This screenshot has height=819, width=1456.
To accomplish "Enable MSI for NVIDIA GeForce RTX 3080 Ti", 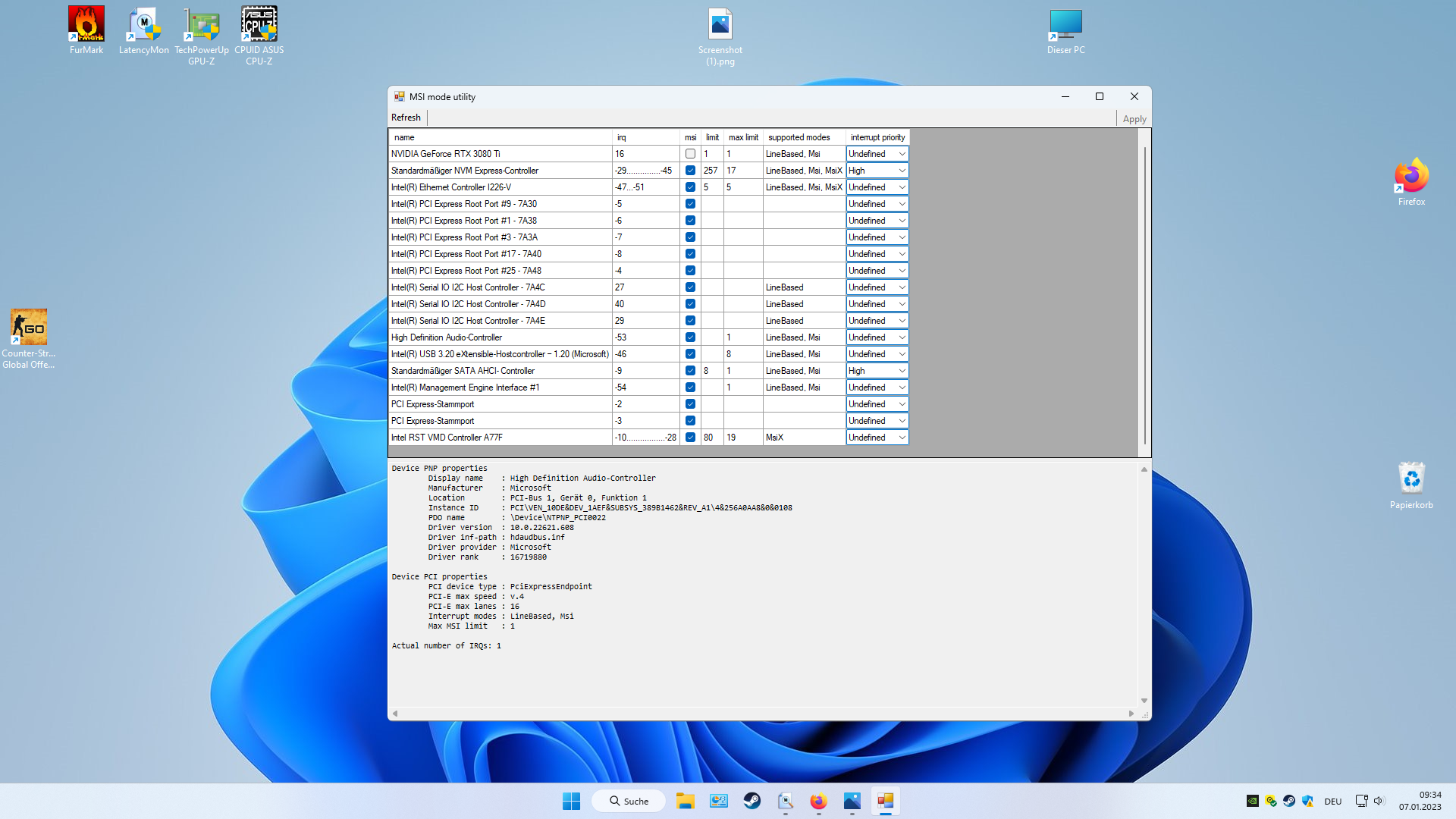I will click(x=690, y=154).
